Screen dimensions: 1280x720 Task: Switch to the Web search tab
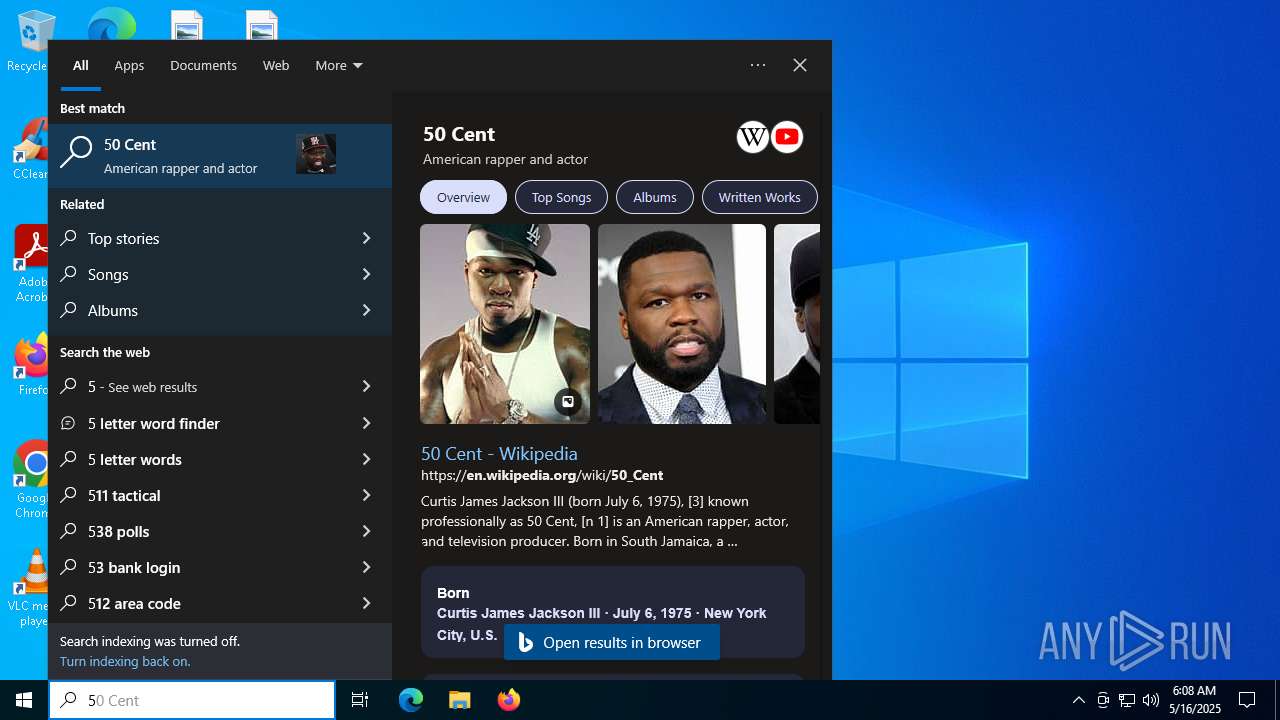[x=276, y=65]
